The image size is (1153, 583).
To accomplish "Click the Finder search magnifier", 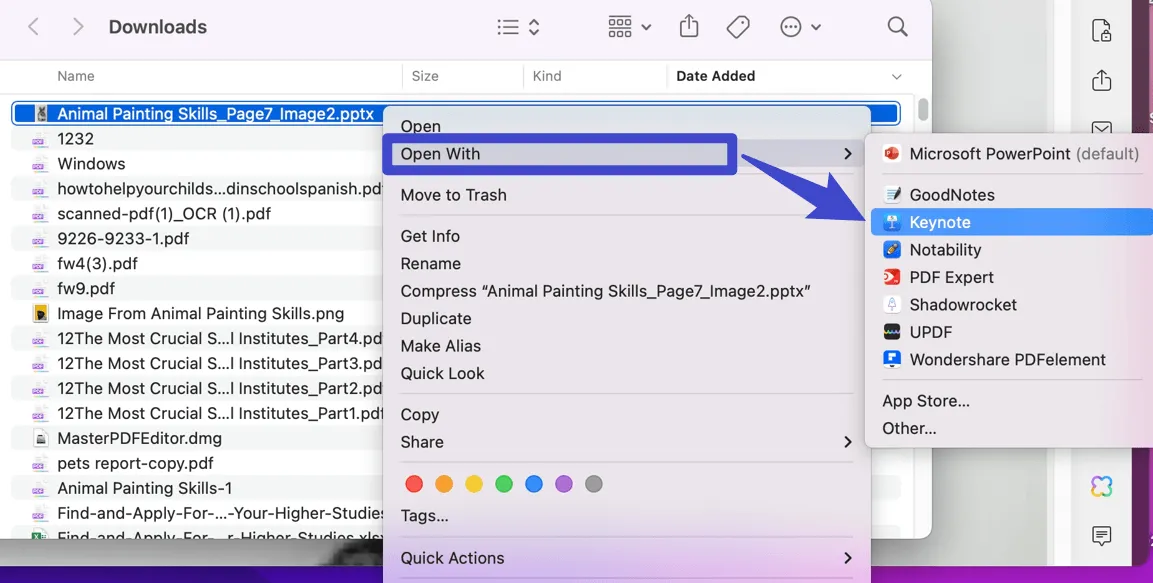I will (x=897, y=27).
